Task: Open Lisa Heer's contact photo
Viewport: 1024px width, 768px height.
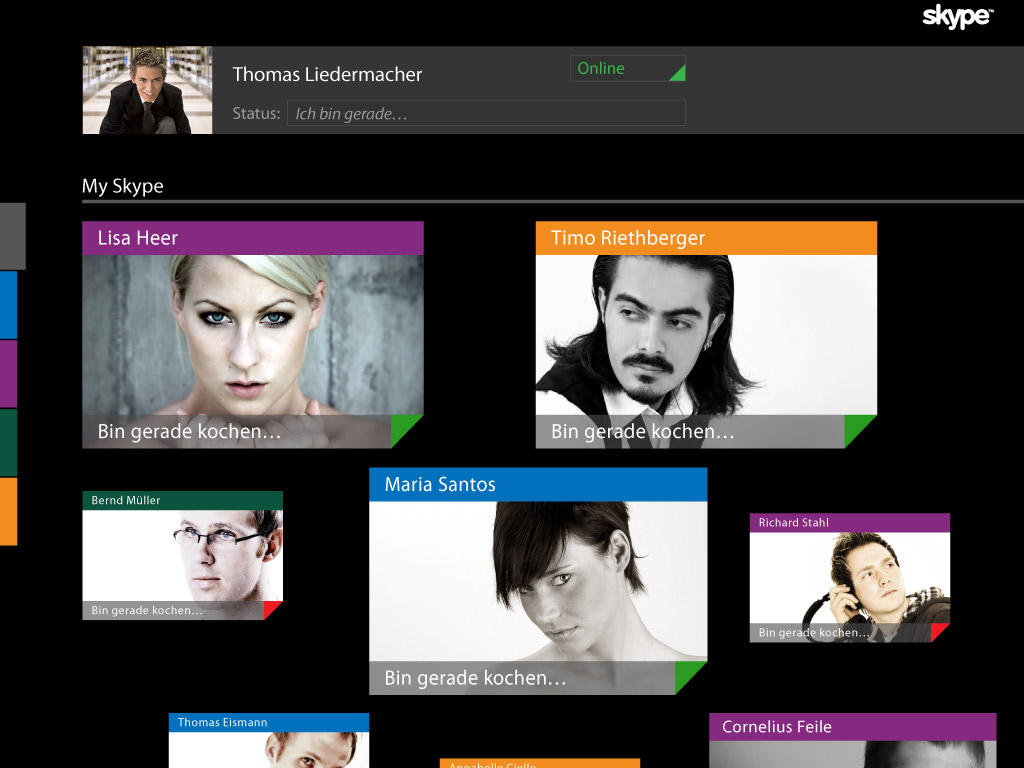Action: tap(253, 335)
